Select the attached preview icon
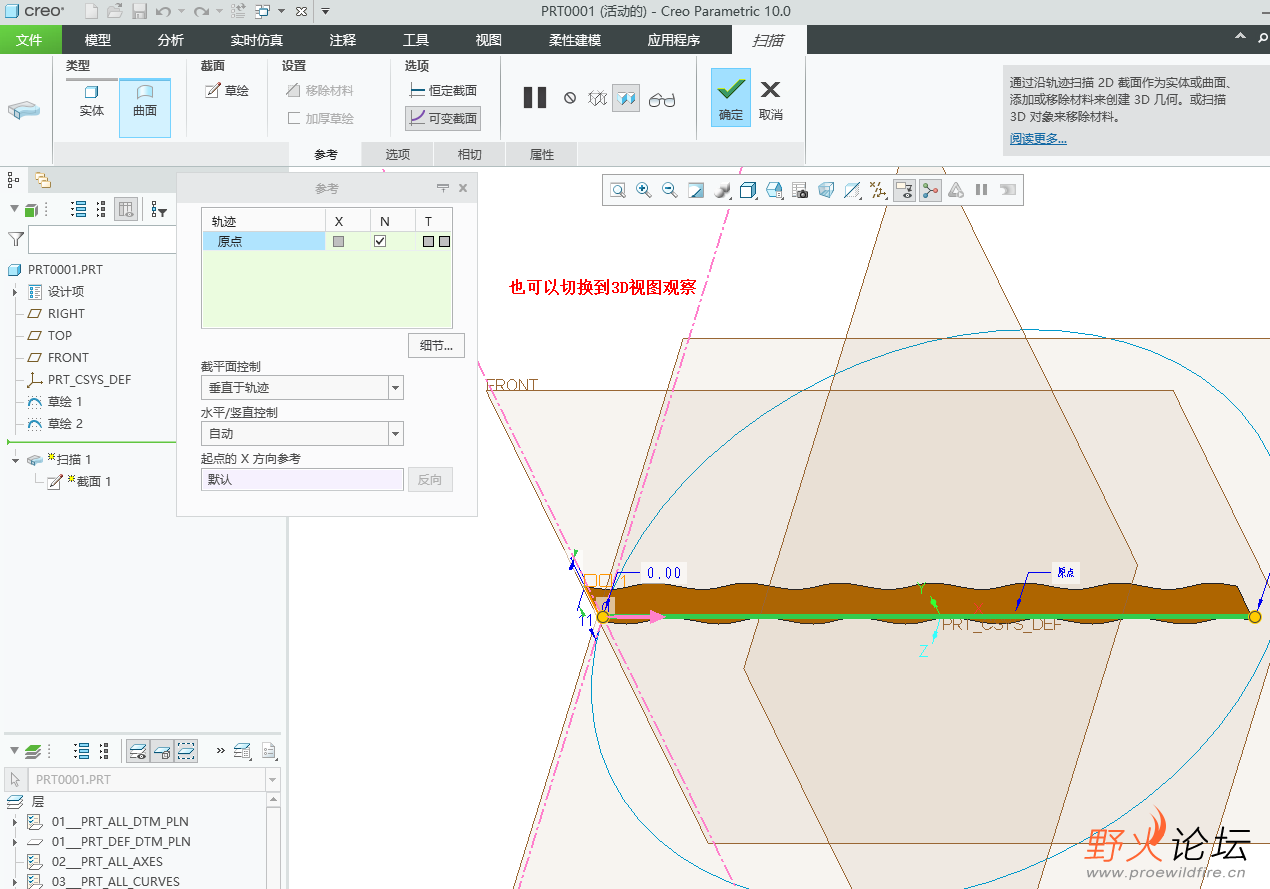The height and width of the screenshot is (889, 1270). [626, 98]
